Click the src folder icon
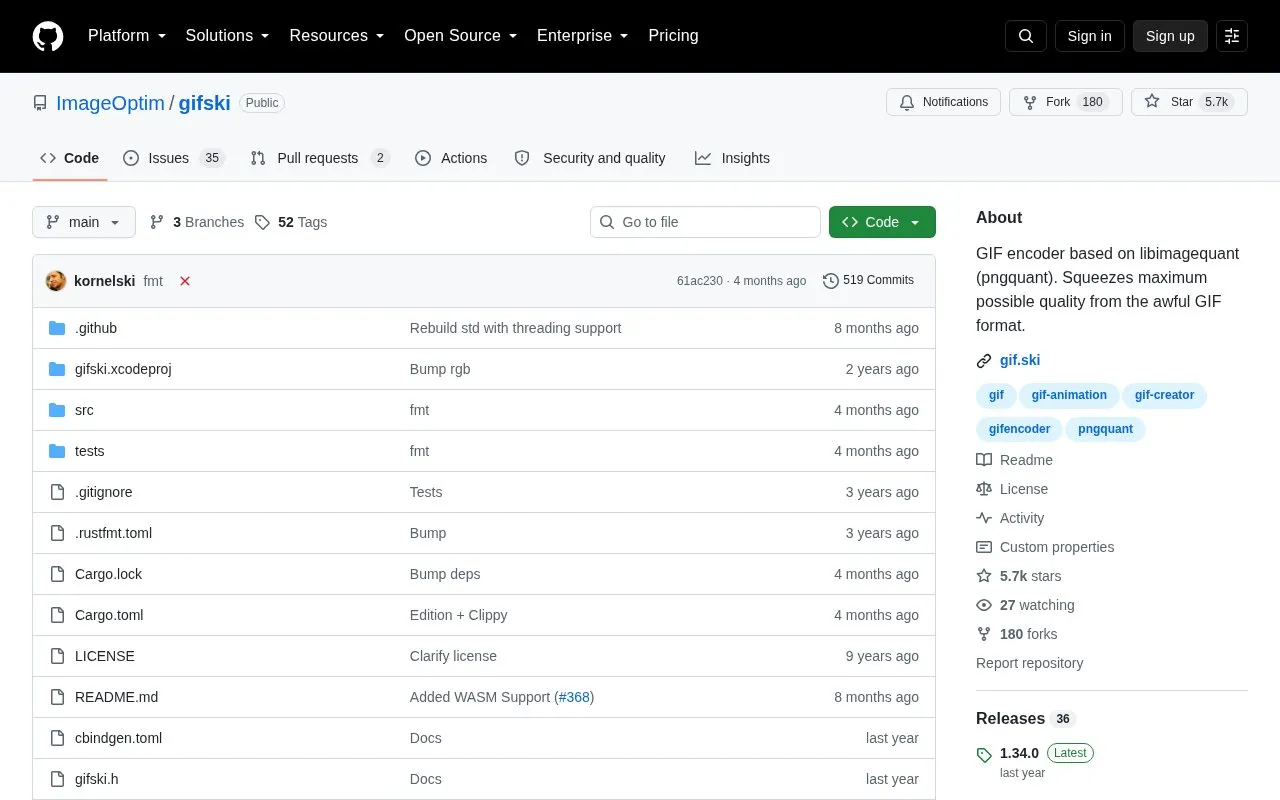This screenshot has width=1280, height=800. click(x=57, y=410)
